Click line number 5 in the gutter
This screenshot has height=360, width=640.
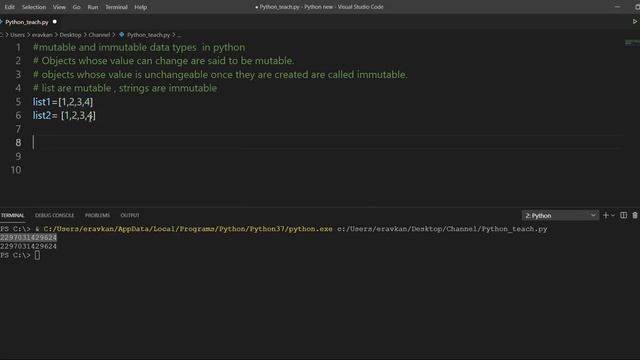click(18, 102)
